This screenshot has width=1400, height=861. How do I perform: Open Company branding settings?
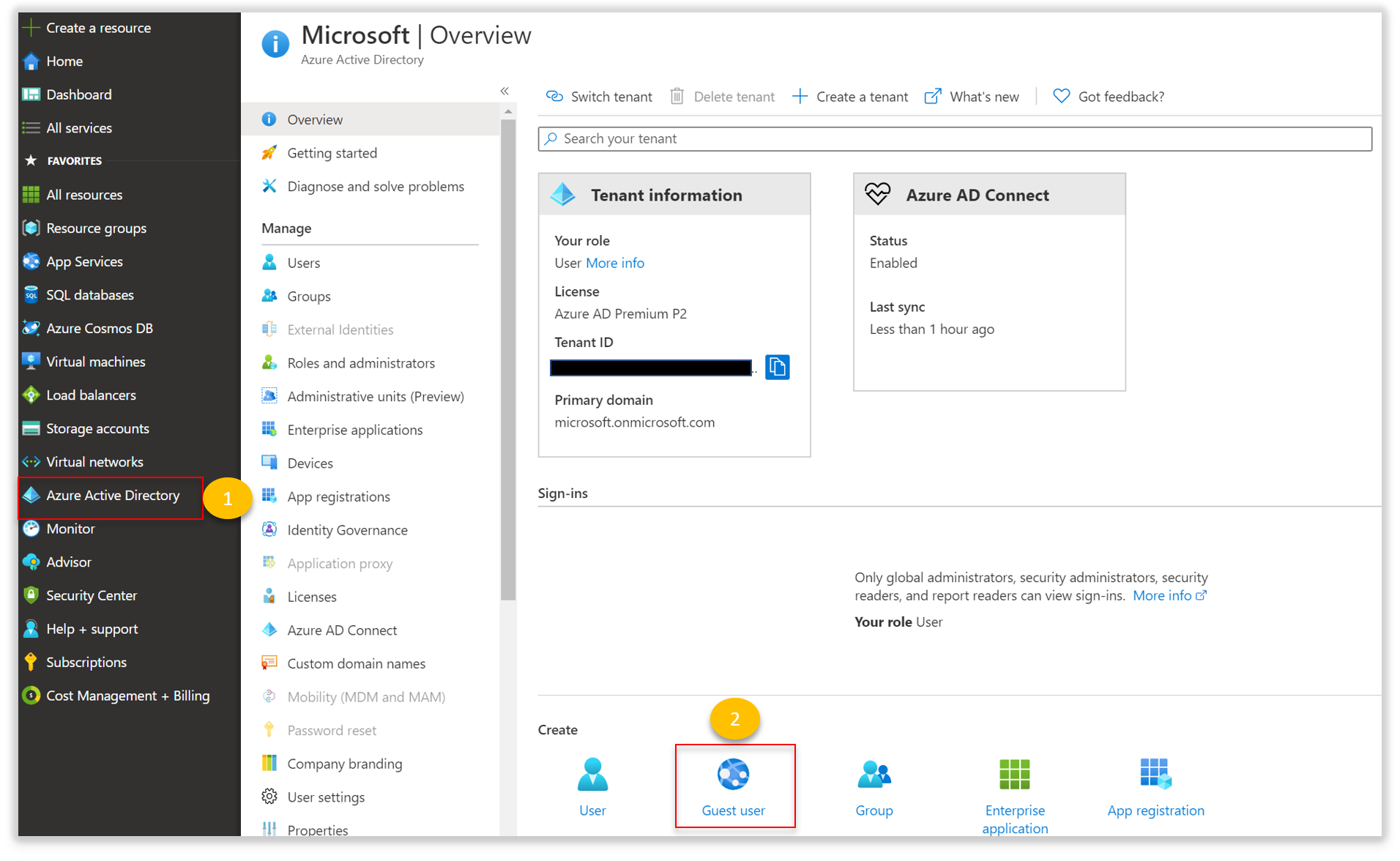point(344,763)
